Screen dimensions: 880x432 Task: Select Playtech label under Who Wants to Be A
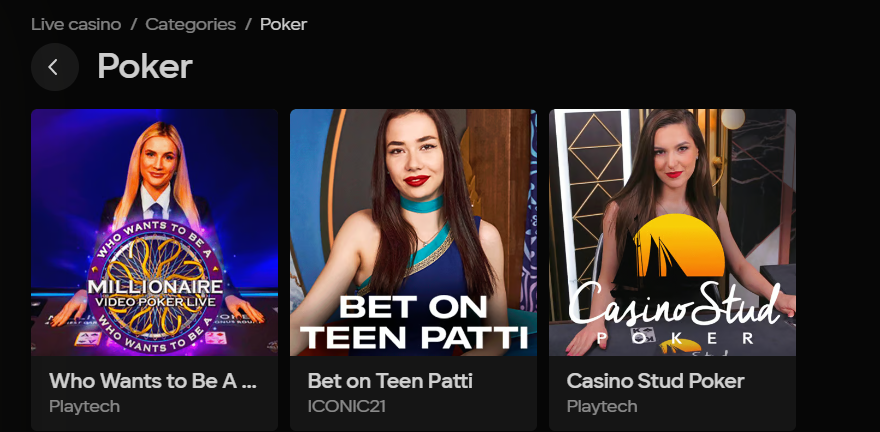(x=84, y=406)
